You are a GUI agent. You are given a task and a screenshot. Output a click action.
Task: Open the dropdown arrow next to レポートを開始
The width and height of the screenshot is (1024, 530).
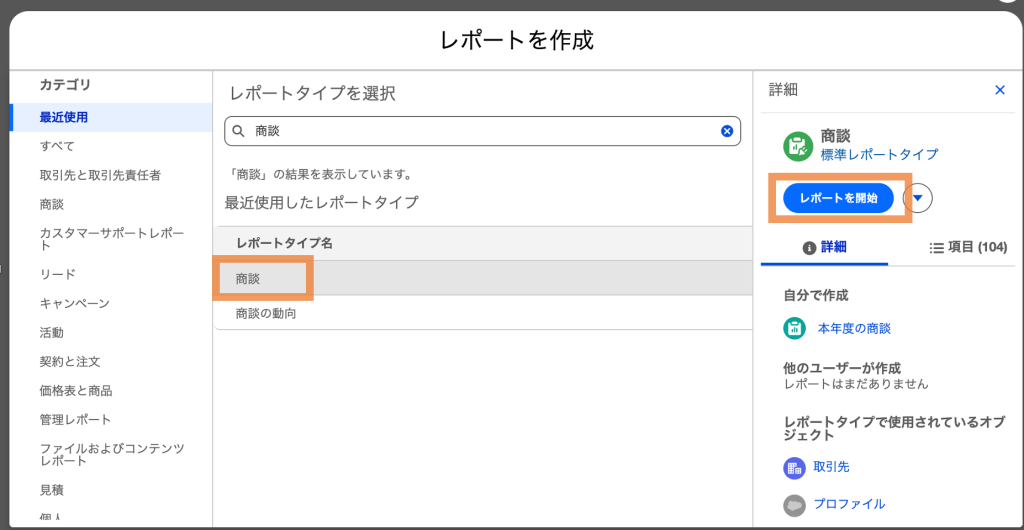pos(918,198)
